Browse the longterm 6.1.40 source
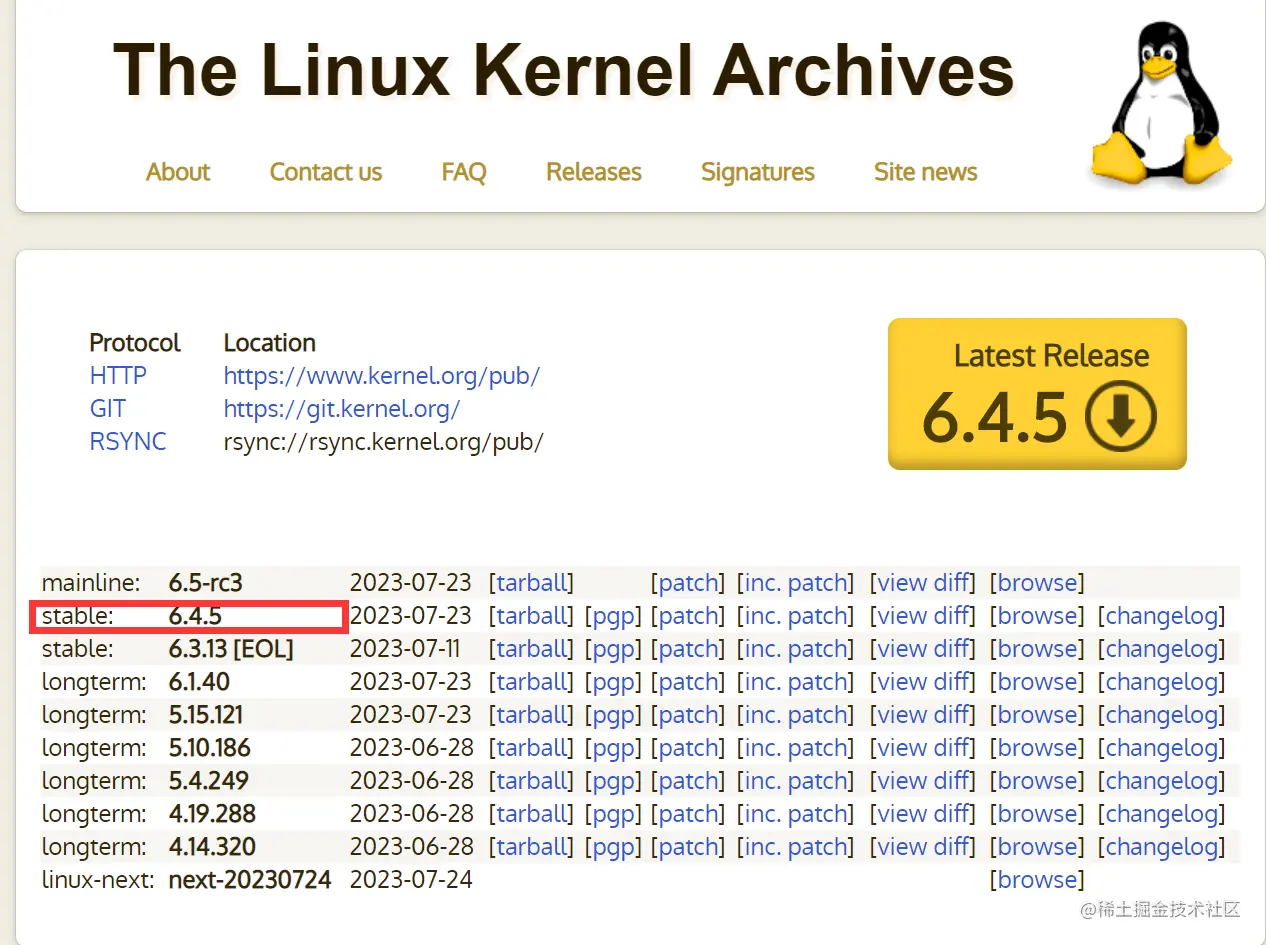Image resolution: width=1266 pixels, height=945 pixels. click(1037, 682)
